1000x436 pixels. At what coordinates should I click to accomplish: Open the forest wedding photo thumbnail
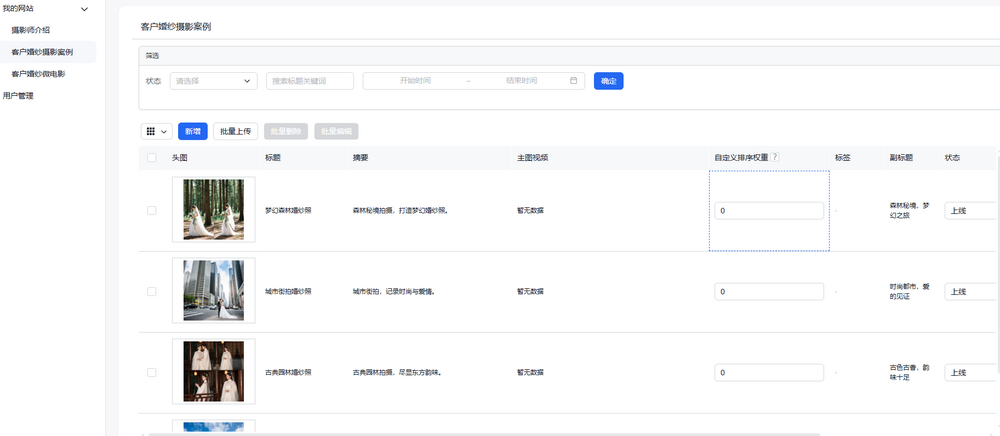pos(214,209)
